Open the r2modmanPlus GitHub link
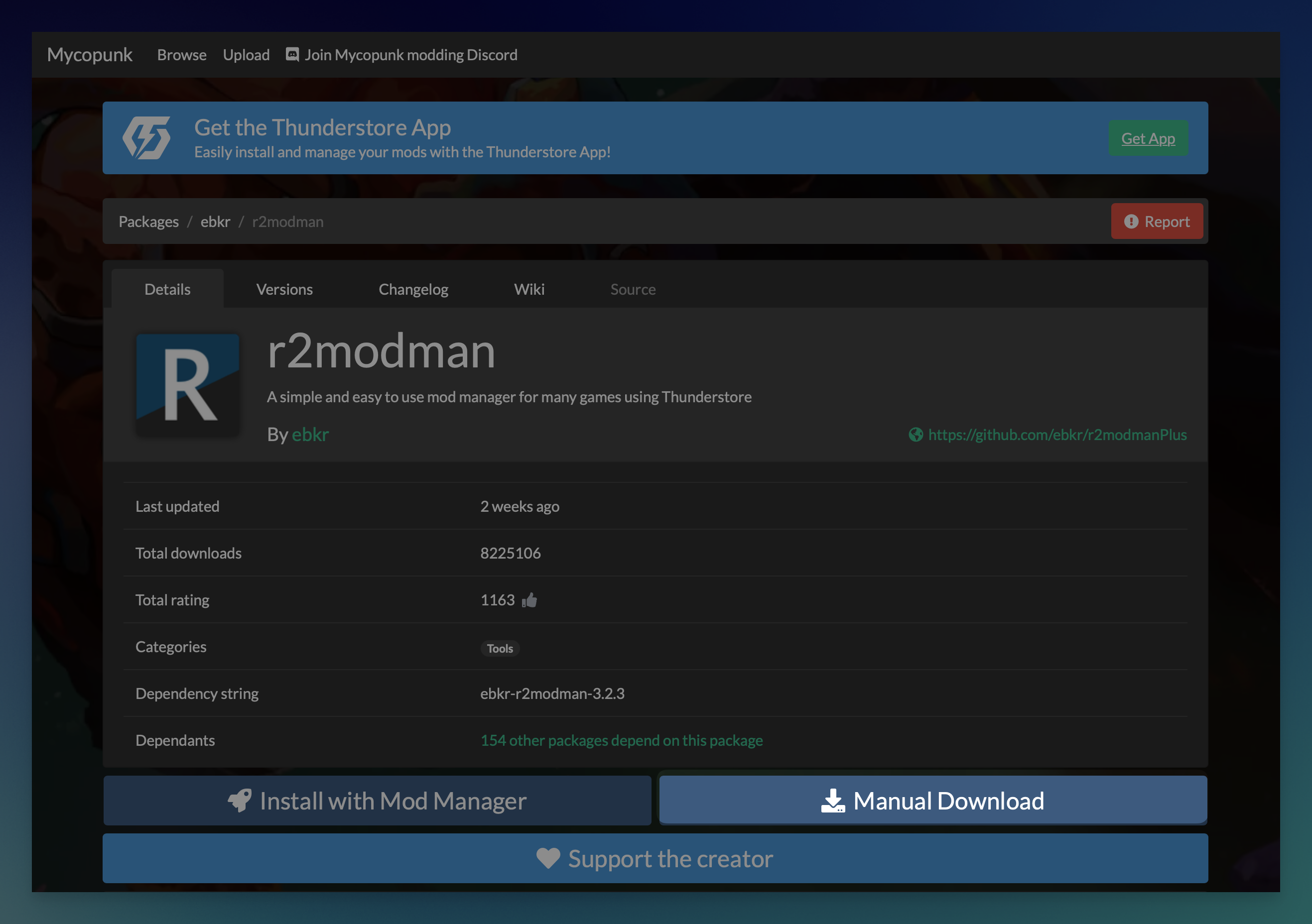The width and height of the screenshot is (1312, 924). pyautogui.click(x=1057, y=435)
